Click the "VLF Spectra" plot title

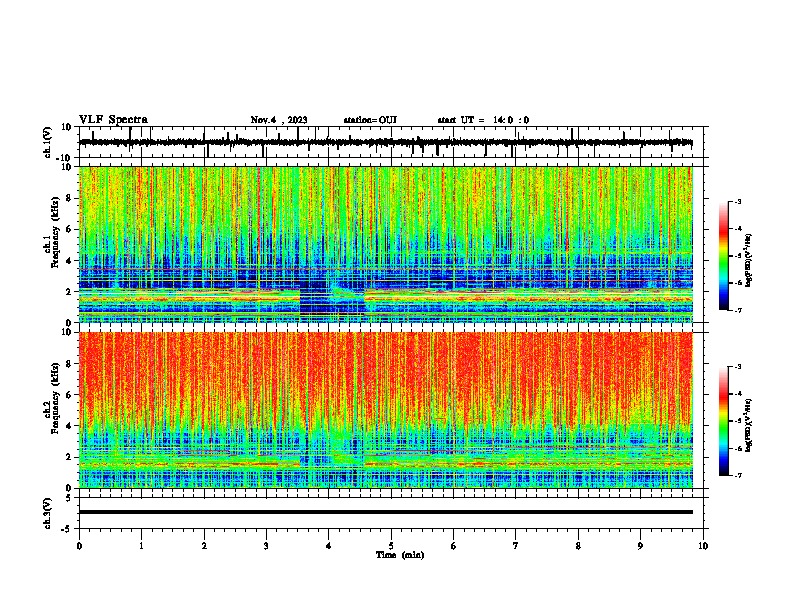point(113,120)
